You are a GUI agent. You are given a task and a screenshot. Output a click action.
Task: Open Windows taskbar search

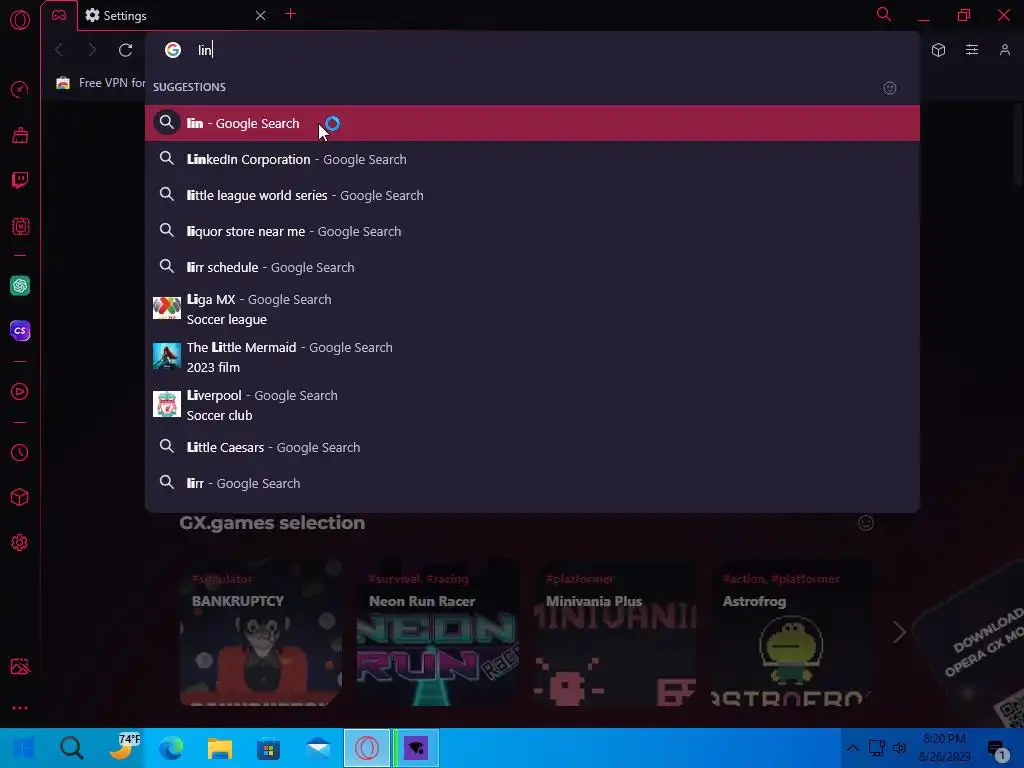(x=71, y=748)
